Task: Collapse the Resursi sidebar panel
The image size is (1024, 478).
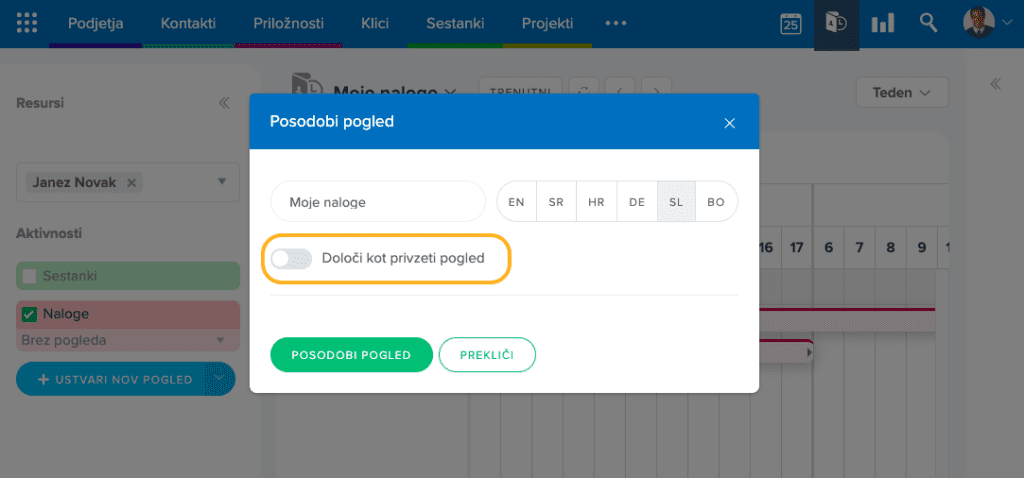Action: click(x=224, y=103)
